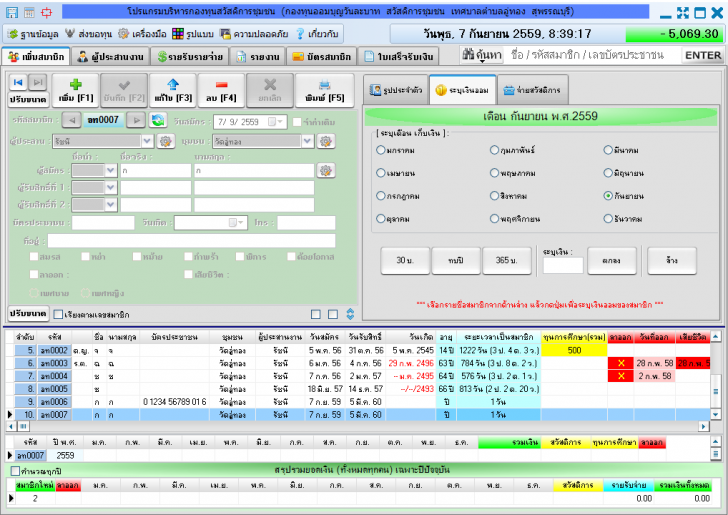Click the ตกลง confirm button
This screenshot has width=728, height=515.
point(610,259)
